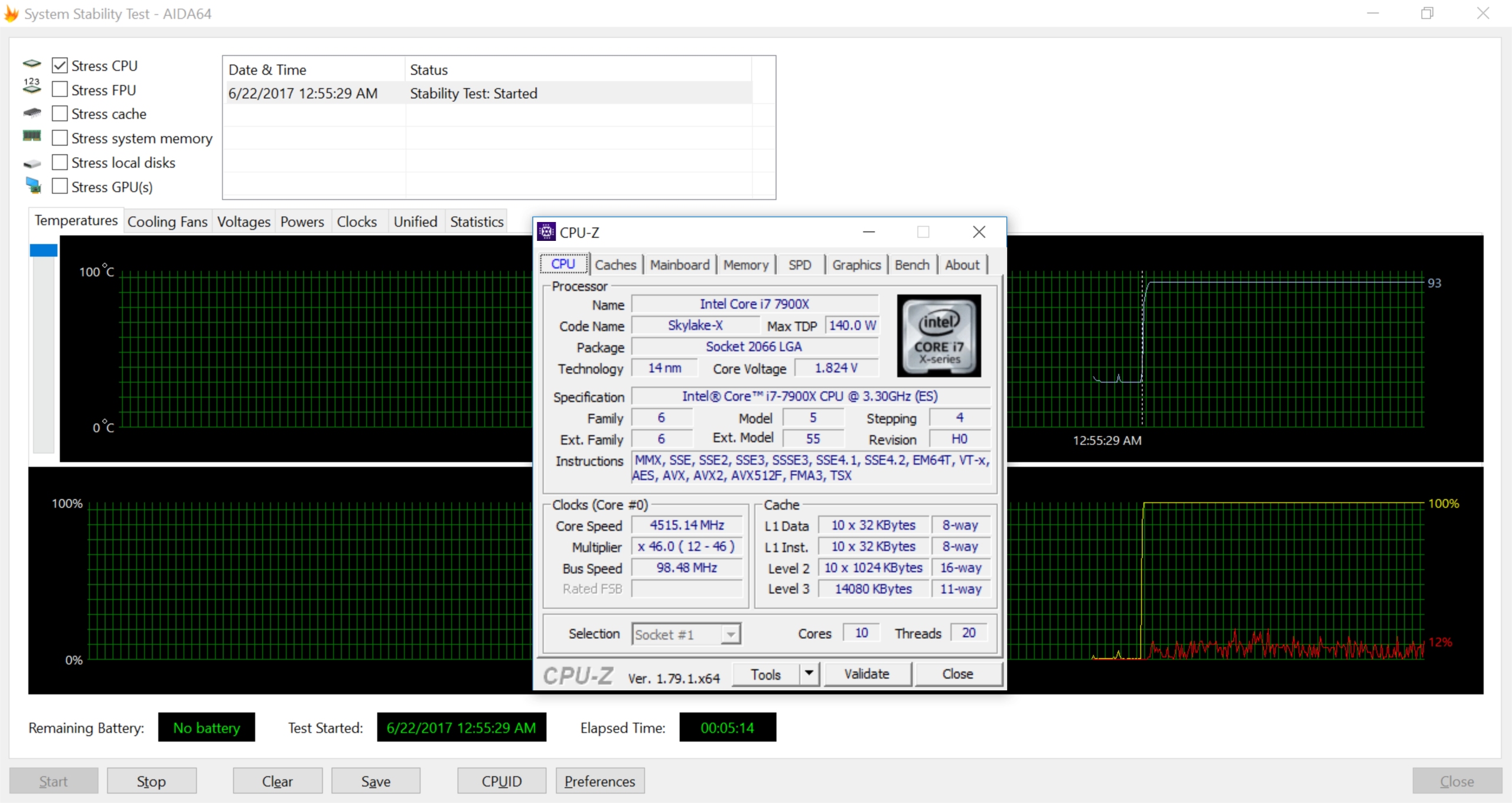Open the Mainboard tab in CPU-Z
Image resolution: width=1512 pixels, height=803 pixels.
(679, 265)
